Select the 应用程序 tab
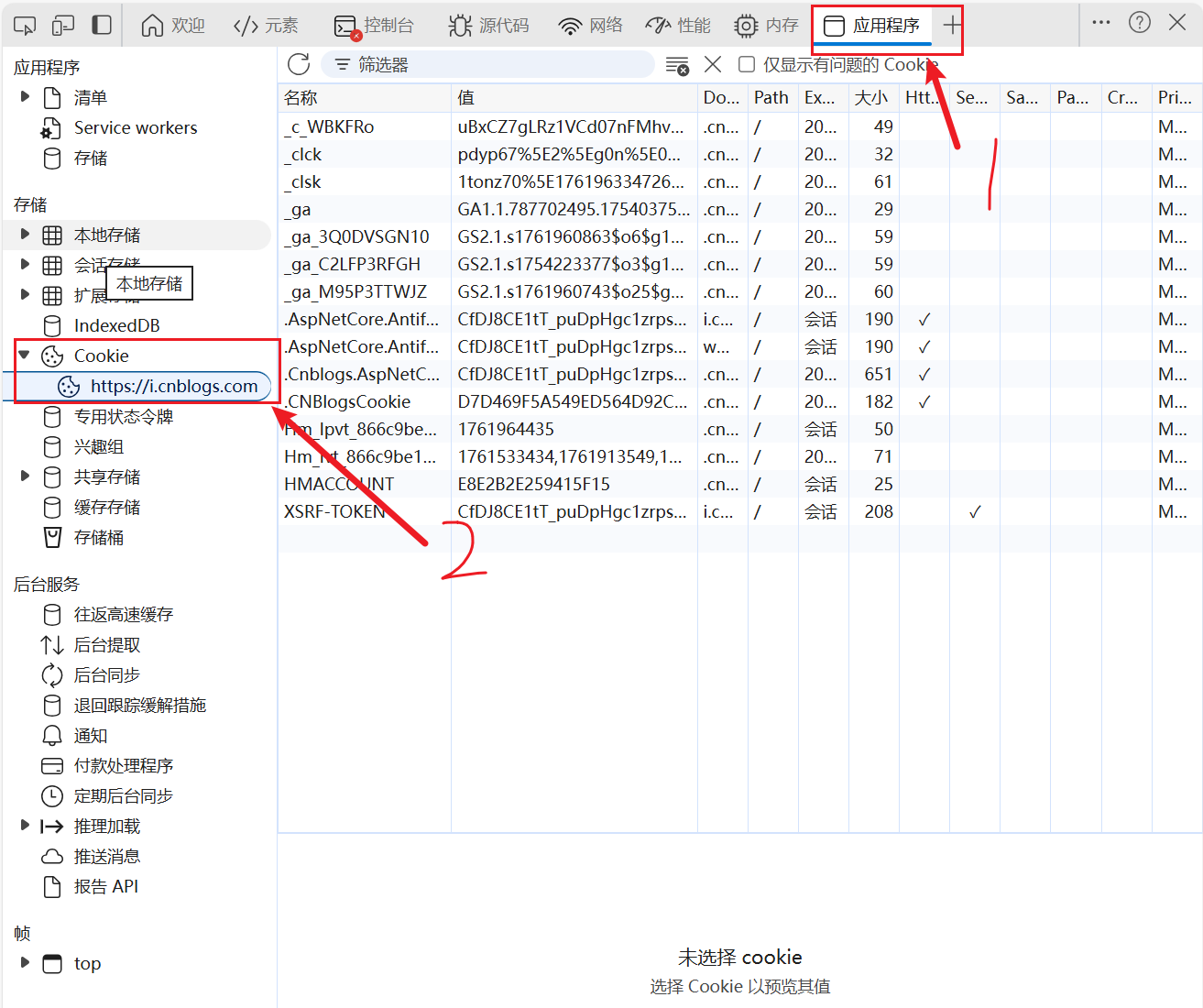1203x1008 pixels. tap(872, 26)
